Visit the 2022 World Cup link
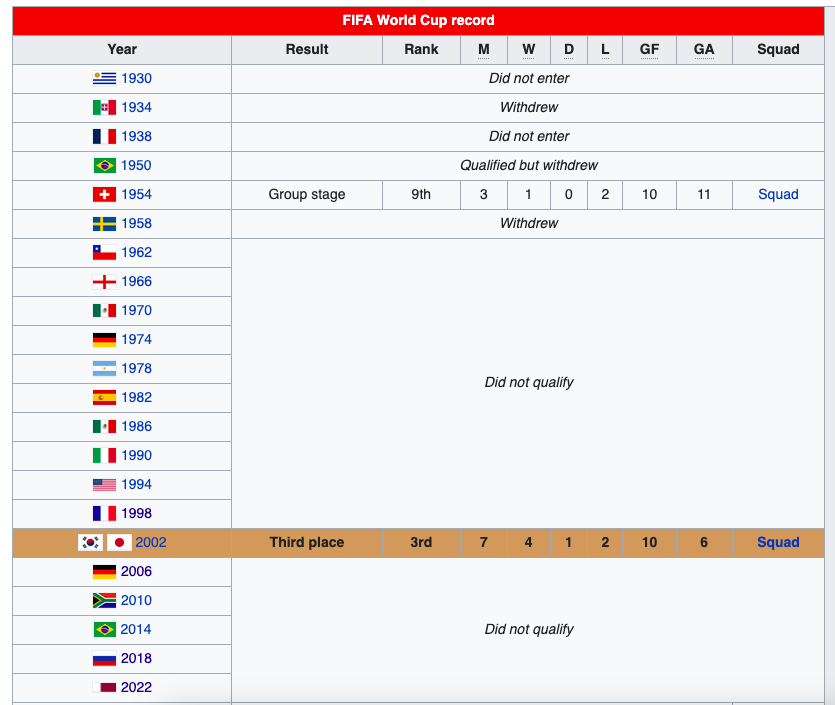The height and width of the screenshot is (705, 835). 136,687
